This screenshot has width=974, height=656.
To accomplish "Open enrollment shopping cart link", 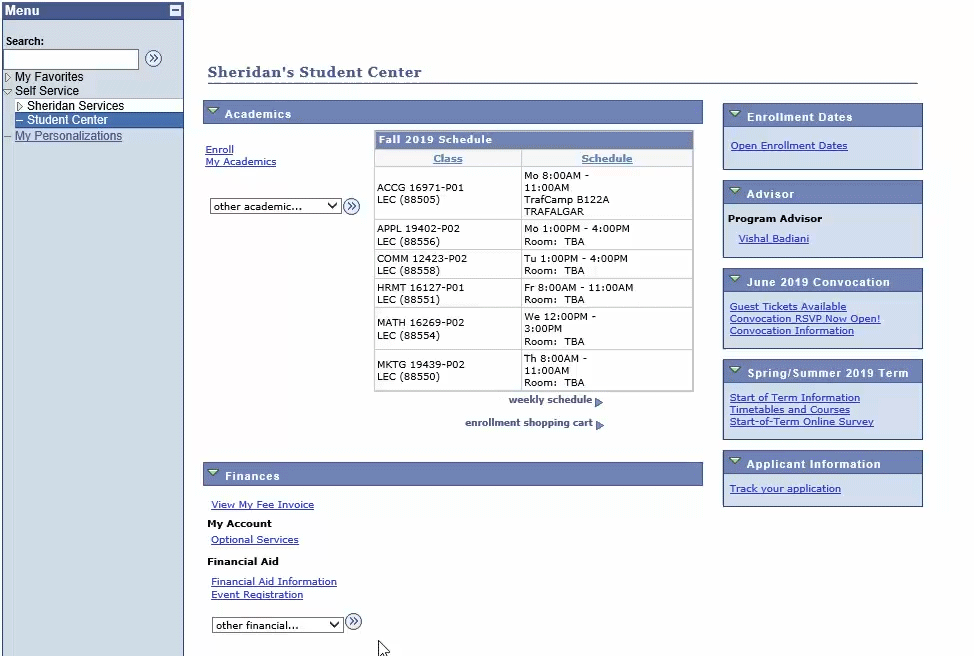I will click(x=529, y=422).
